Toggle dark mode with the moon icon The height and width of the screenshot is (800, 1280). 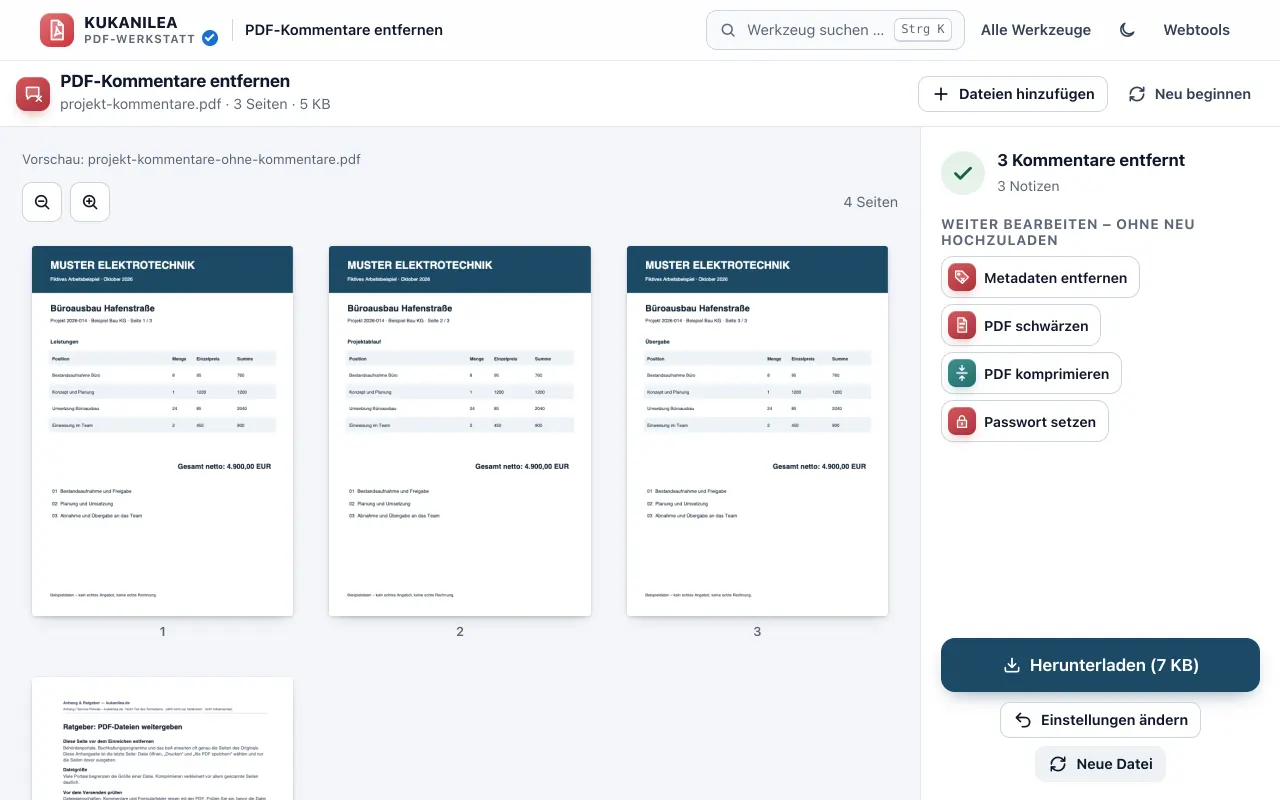tap(1127, 30)
